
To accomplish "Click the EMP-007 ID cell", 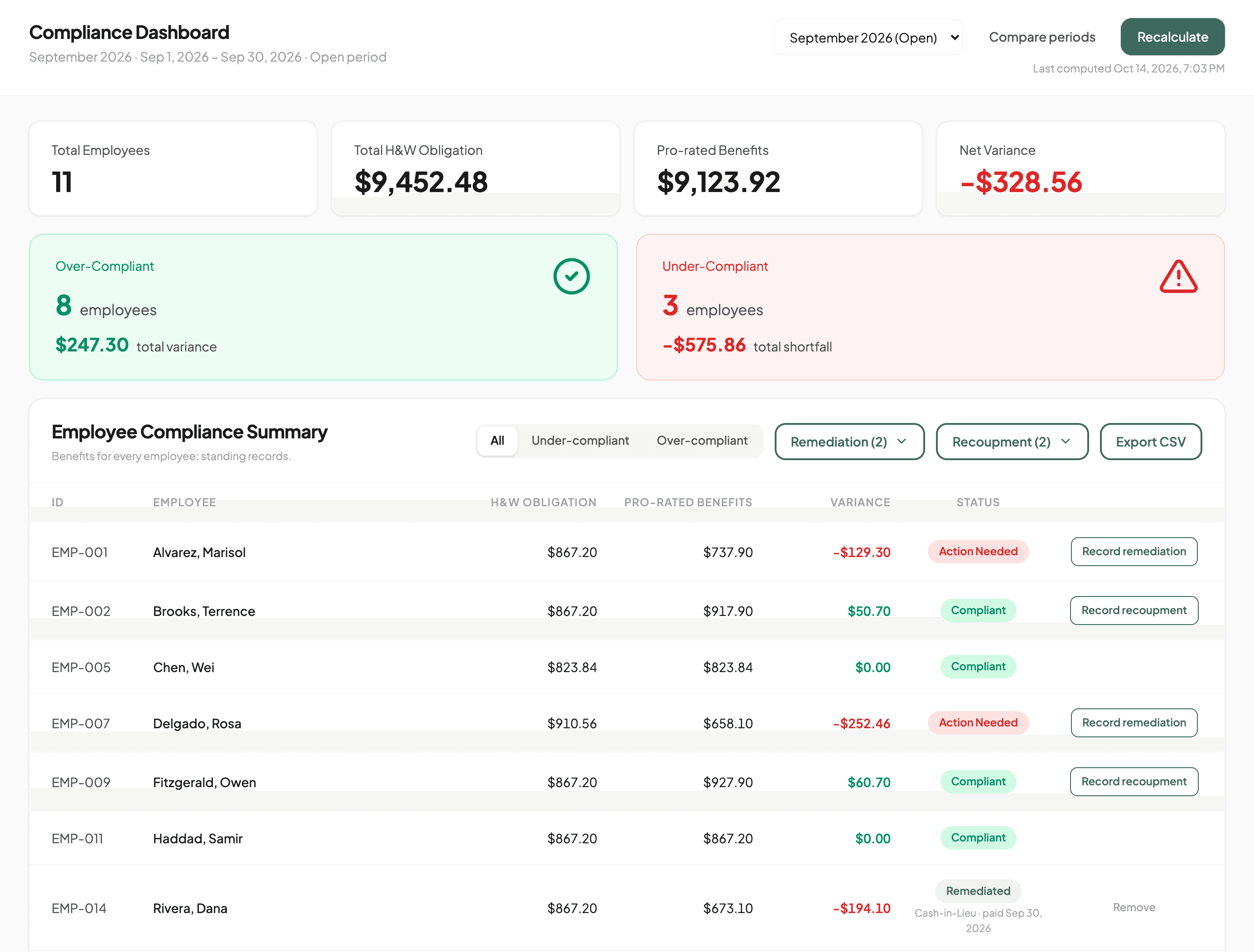I will click(x=81, y=723).
